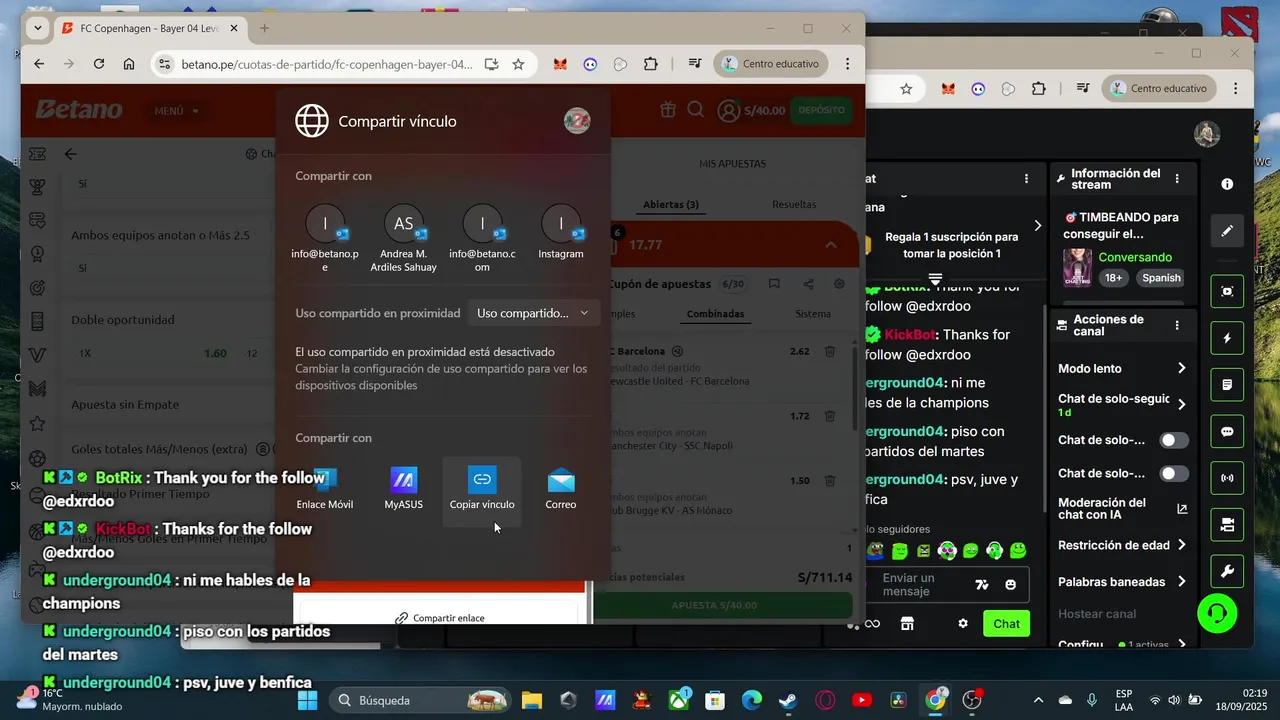This screenshot has width=1280, height=720.
Task: Click green Chat send button
Action: click(1006, 624)
